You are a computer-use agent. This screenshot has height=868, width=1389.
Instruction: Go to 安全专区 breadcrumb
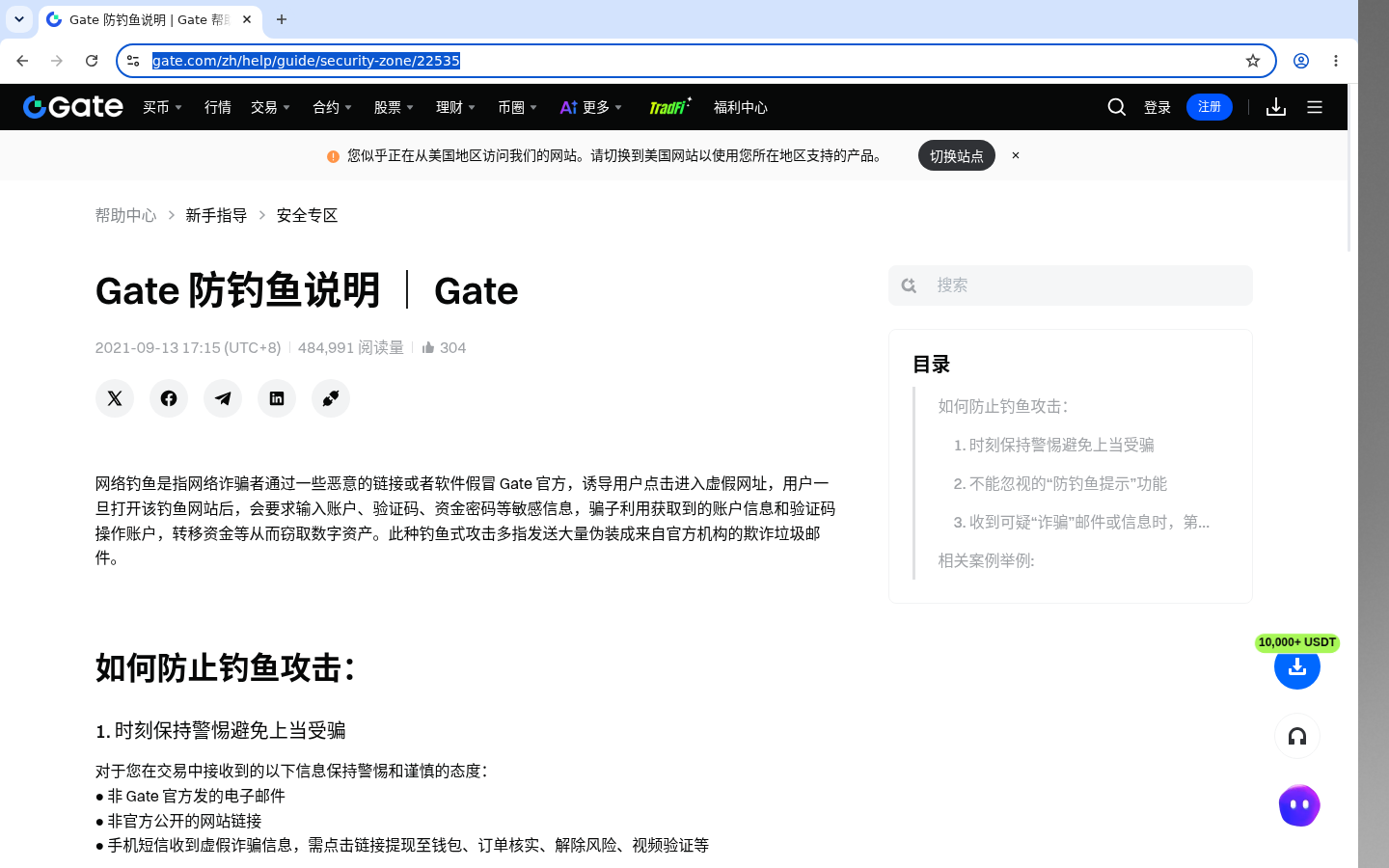pyautogui.click(x=307, y=215)
